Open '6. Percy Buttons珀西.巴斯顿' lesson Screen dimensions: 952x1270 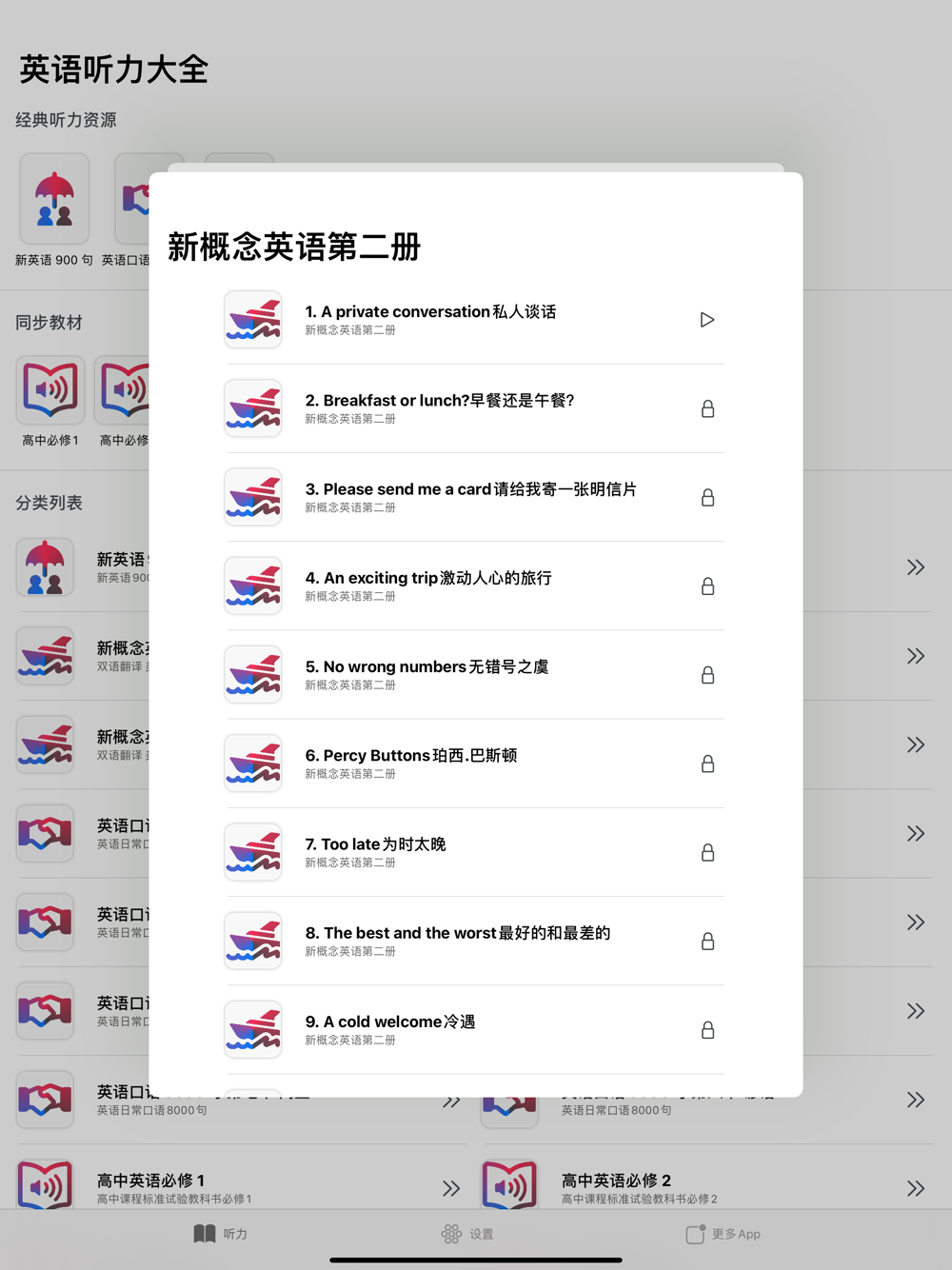click(x=411, y=755)
